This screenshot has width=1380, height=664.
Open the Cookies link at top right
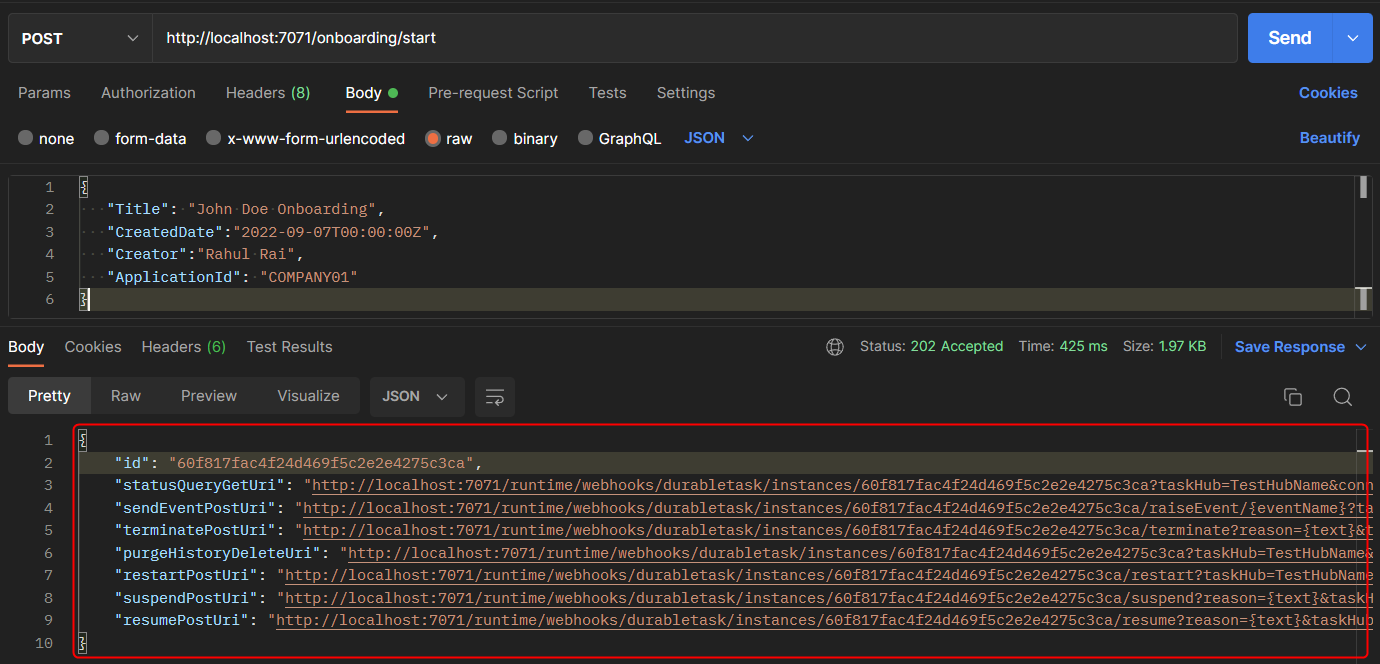[1328, 93]
